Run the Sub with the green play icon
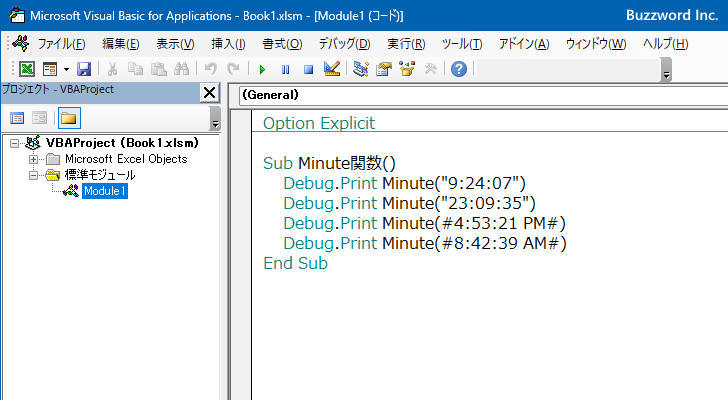The width and height of the screenshot is (728, 400). (262, 70)
